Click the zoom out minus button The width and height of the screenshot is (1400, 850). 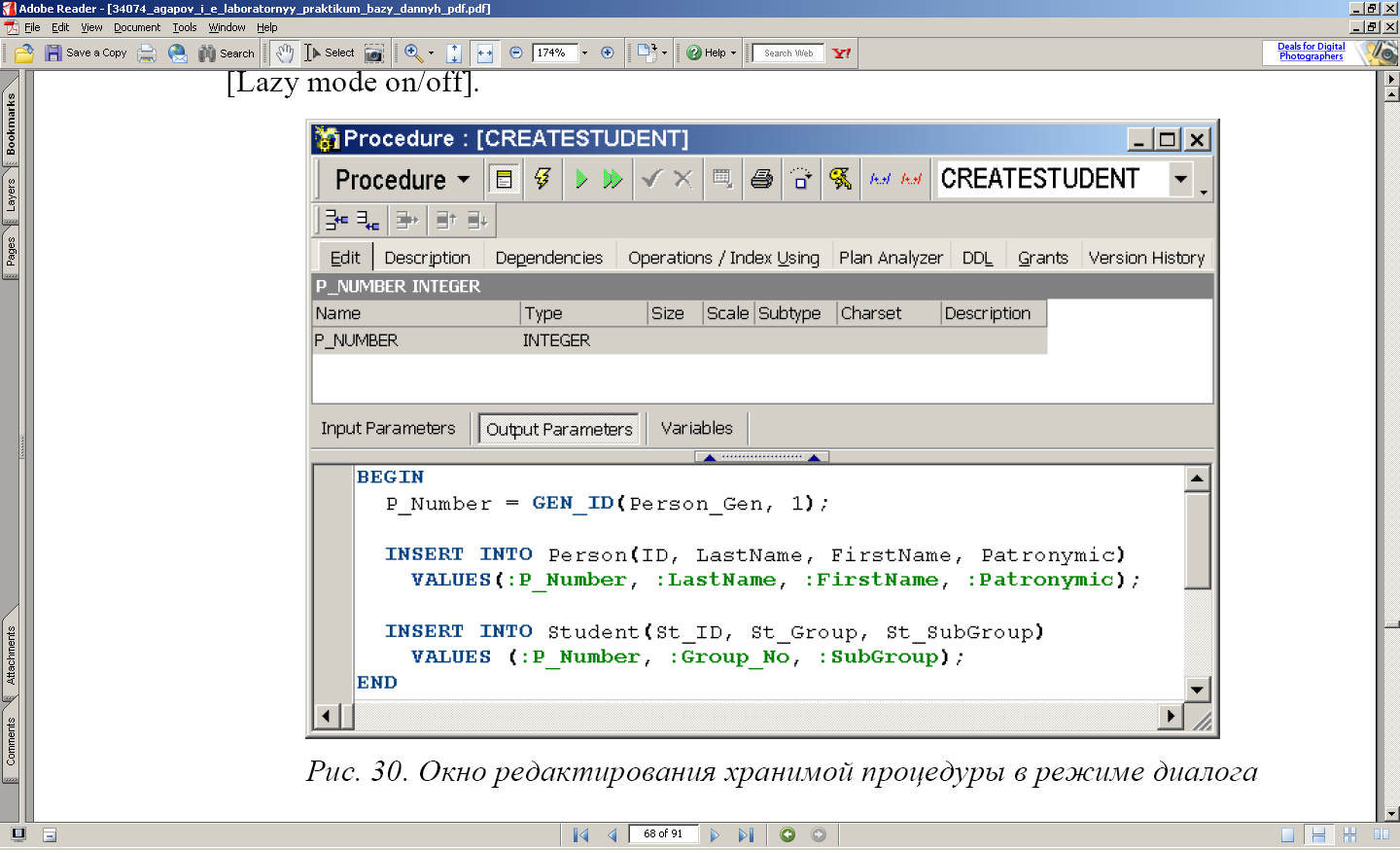click(x=516, y=53)
